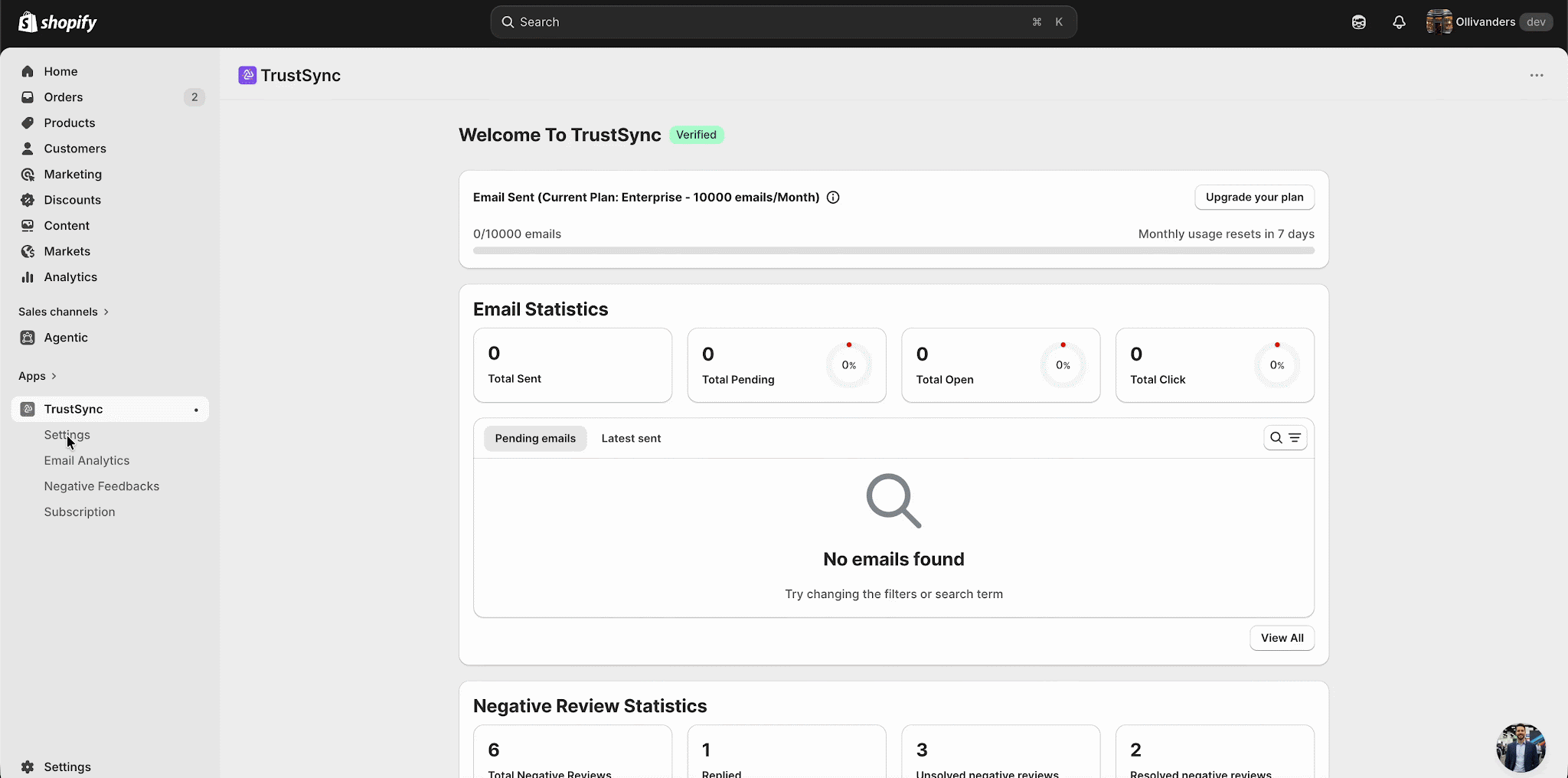The image size is (1568, 778).
Task: Click Total Pending percentage ring
Action: click(x=849, y=365)
